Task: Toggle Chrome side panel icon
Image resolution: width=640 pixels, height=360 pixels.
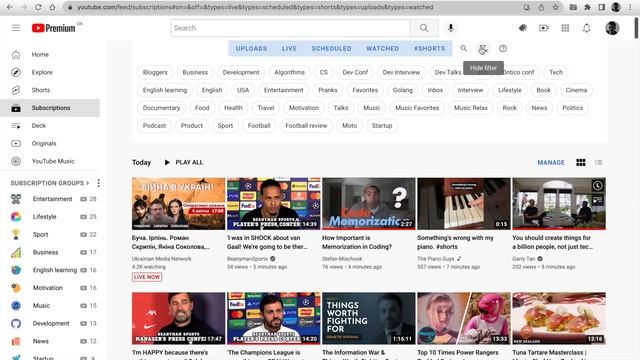Action: click(x=602, y=7)
